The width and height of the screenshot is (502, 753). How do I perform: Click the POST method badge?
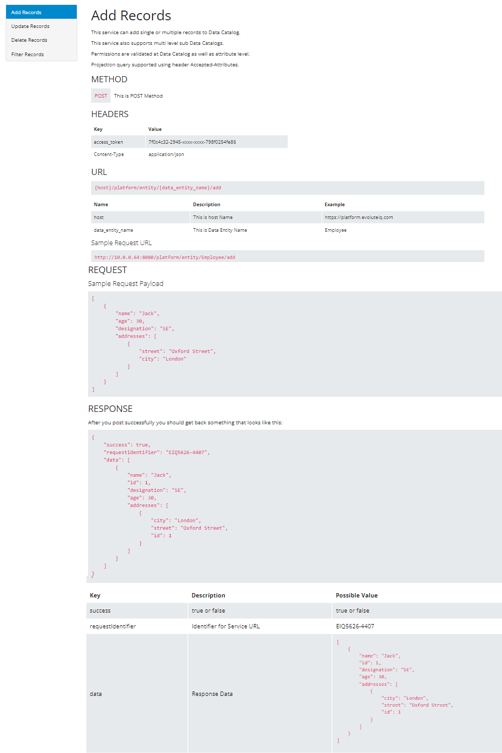[x=101, y=96]
